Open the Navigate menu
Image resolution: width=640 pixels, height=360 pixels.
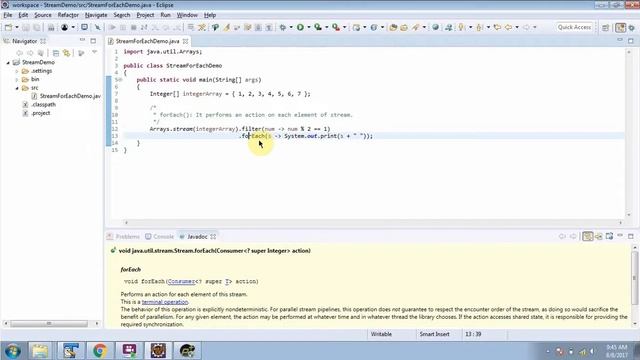click(96, 15)
